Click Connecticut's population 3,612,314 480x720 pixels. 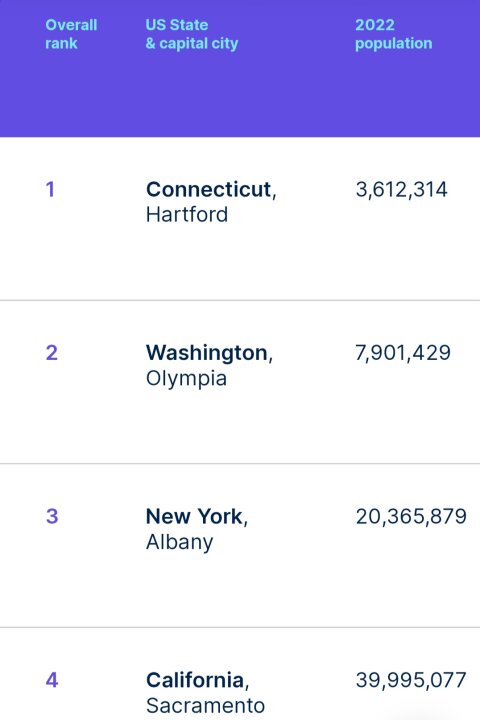401,190
